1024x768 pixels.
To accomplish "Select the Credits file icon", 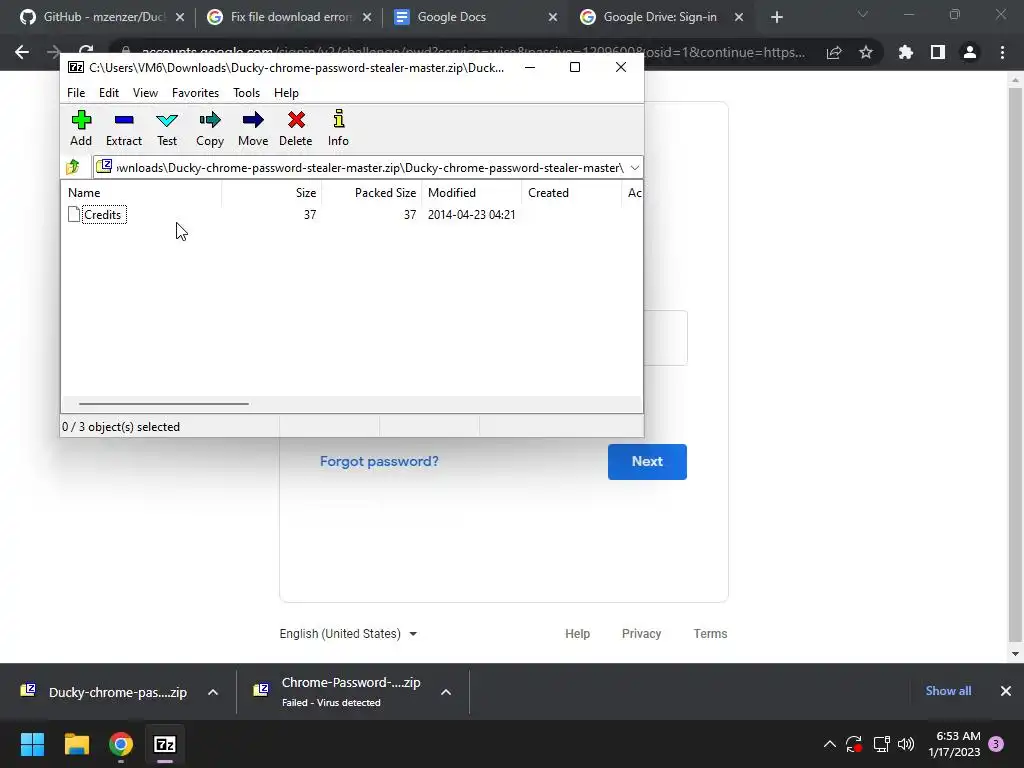I will pyautogui.click(x=74, y=215).
